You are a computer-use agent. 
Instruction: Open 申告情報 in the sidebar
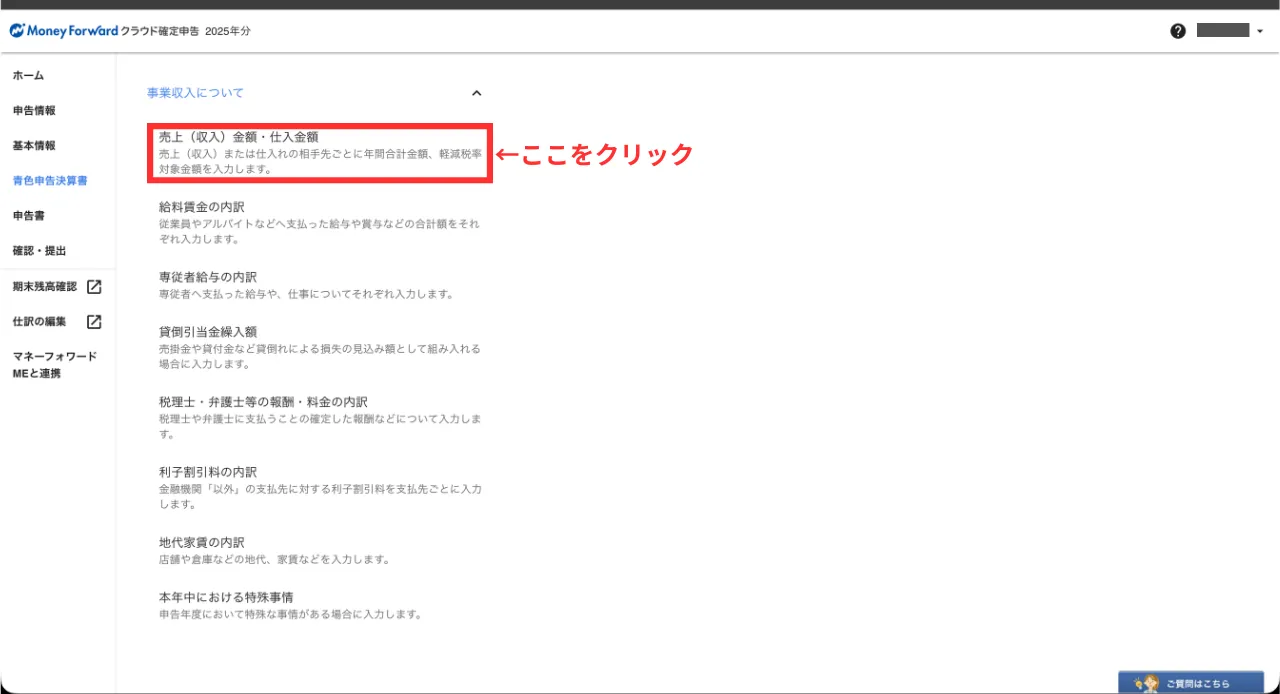[34, 111]
